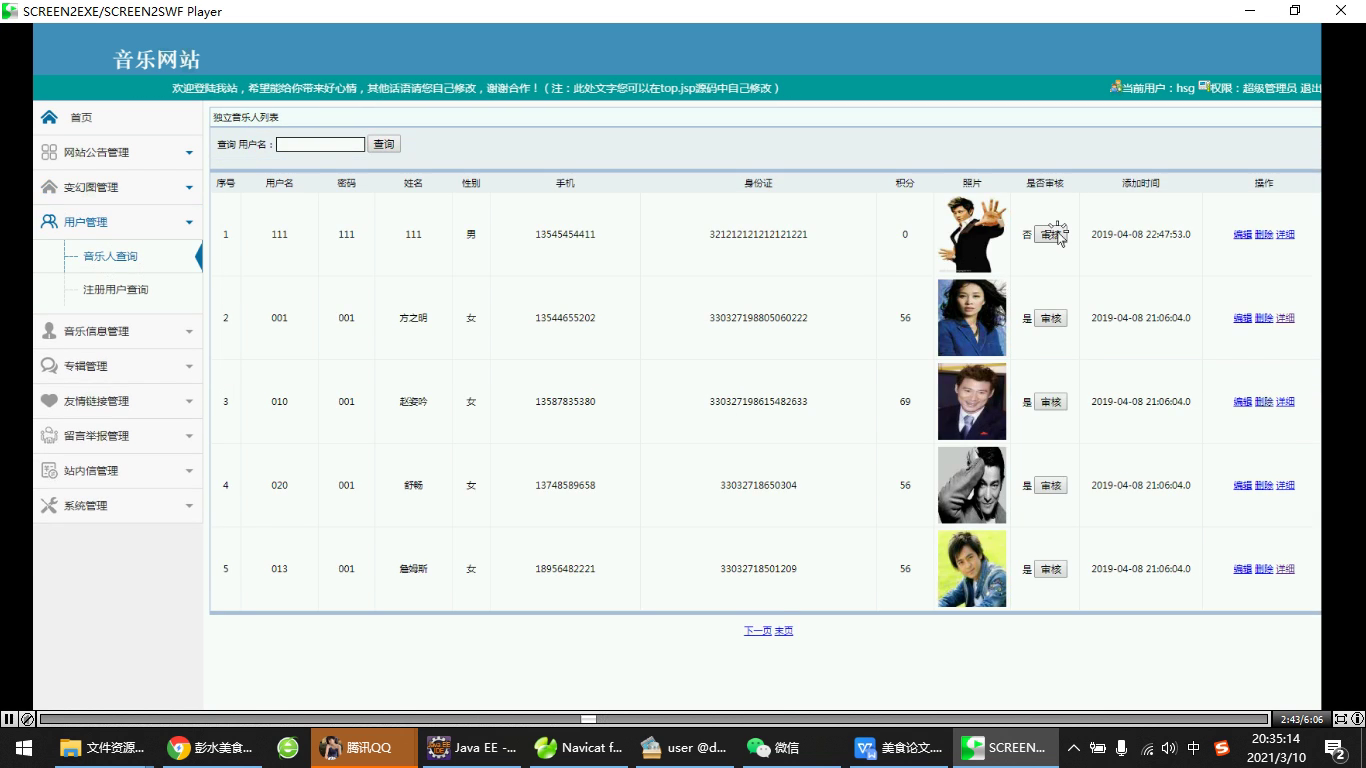Click the 查询 search button
This screenshot has height=768, width=1366.
click(384, 144)
